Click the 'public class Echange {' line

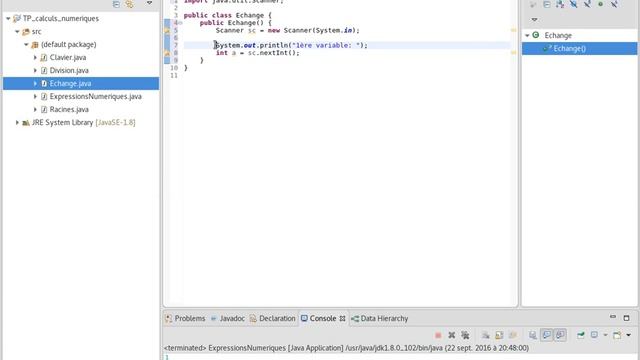pyautogui.click(x=227, y=15)
